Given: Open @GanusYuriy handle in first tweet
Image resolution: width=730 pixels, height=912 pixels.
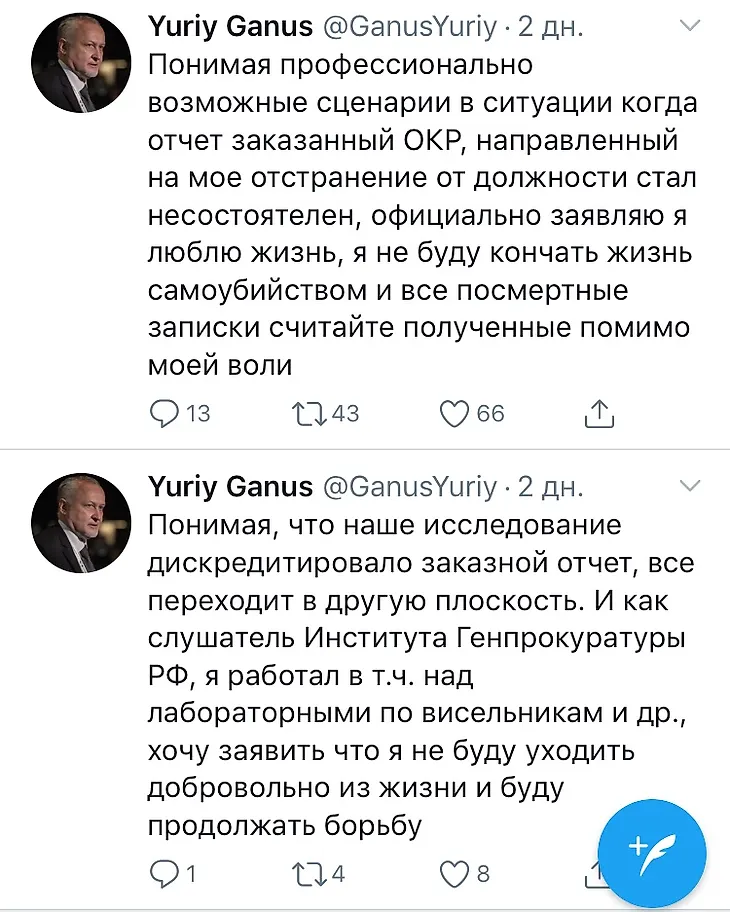Looking at the screenshot, I should (x=409, y=27).
